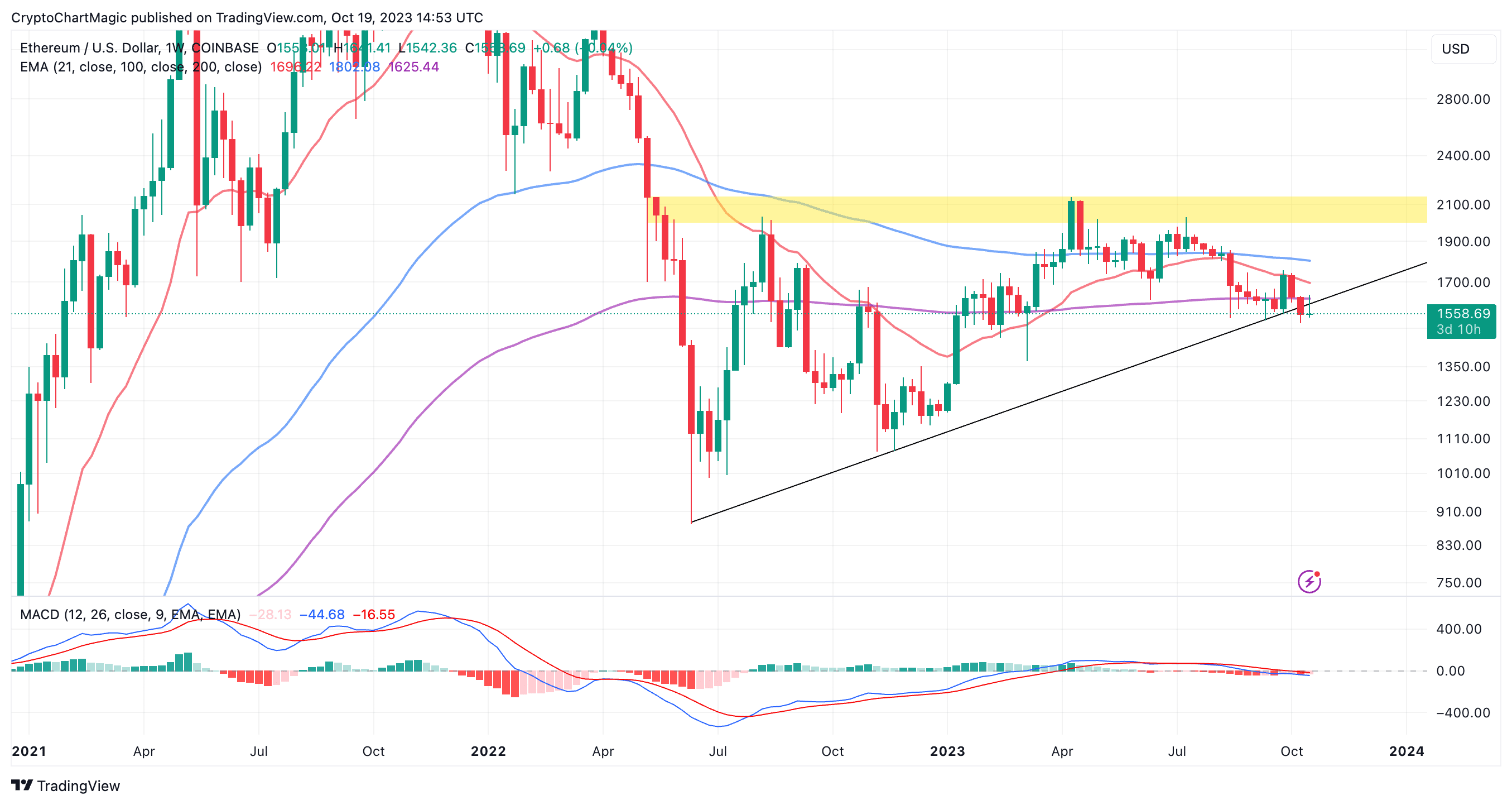Click the 2022 label on time axis
The height and width of the screenshot is (805, 1512).
click(x=488, y=751)
